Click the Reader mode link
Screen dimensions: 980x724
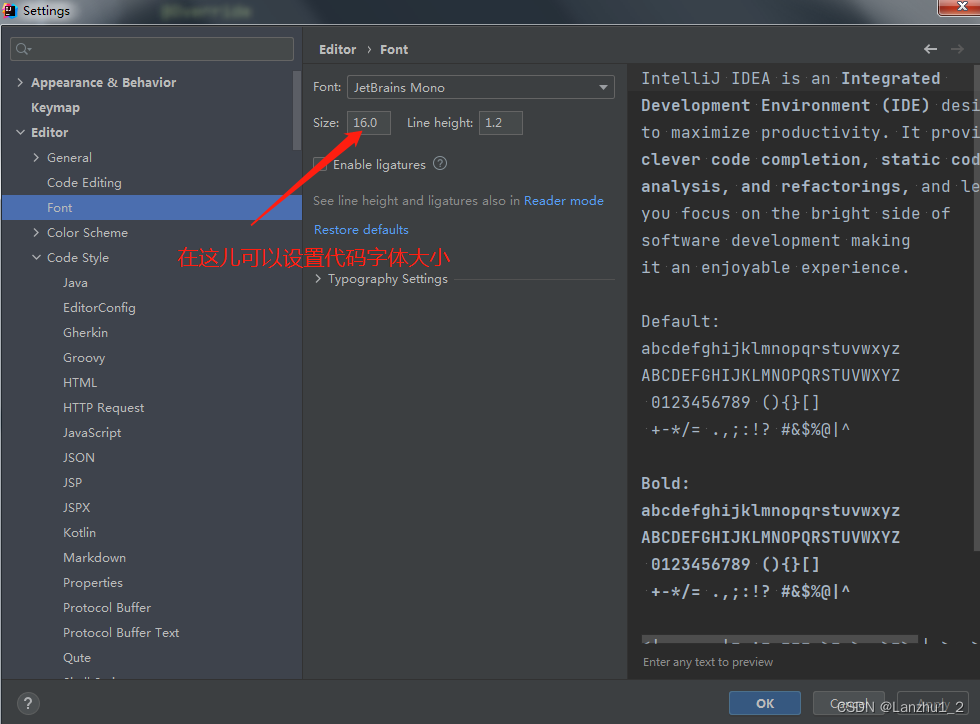coord(564,201)
